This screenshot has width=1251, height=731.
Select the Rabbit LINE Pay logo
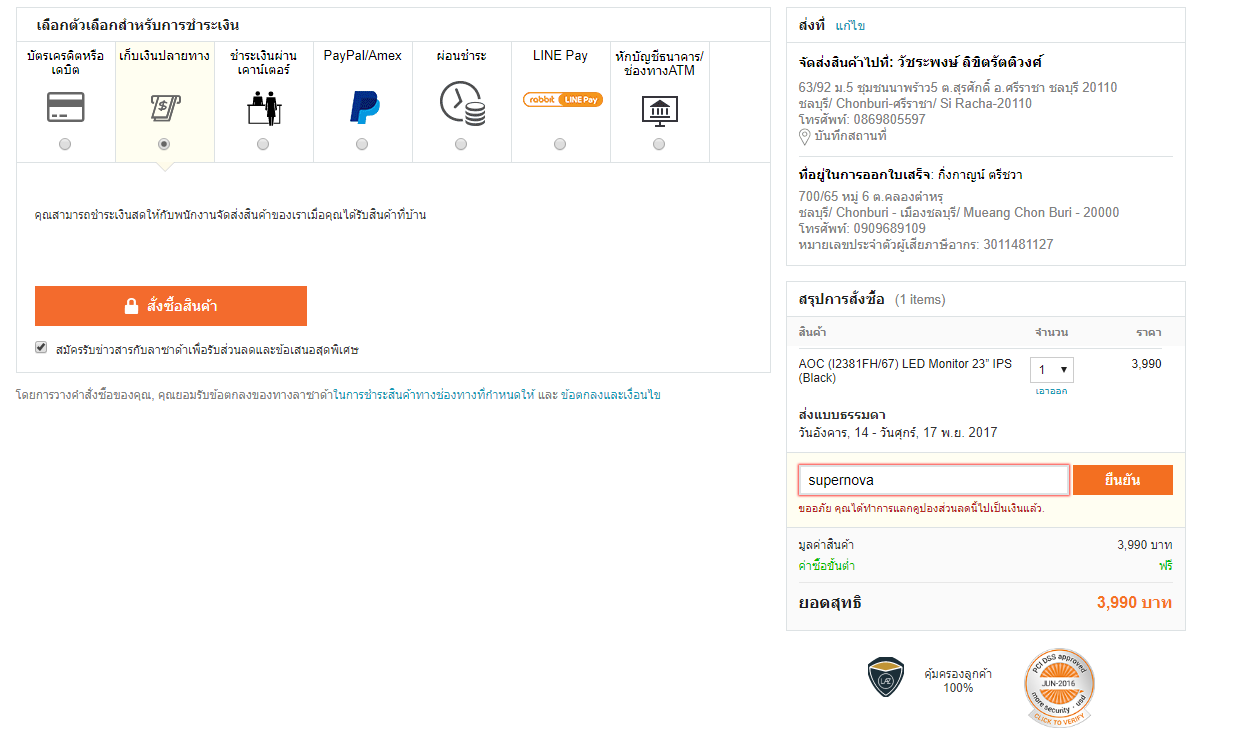[562, 99]
